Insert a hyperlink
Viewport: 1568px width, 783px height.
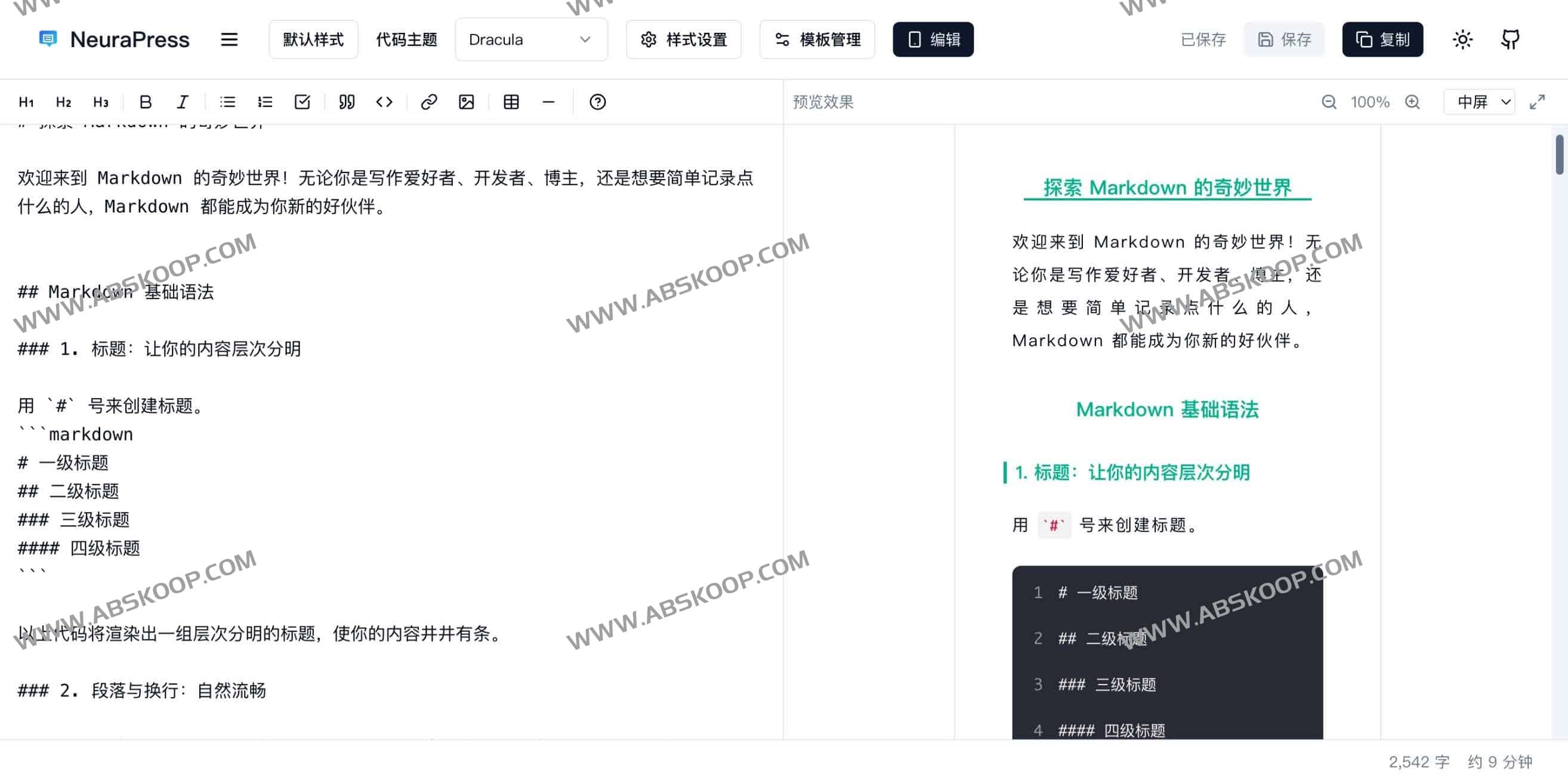coord(428,101)
